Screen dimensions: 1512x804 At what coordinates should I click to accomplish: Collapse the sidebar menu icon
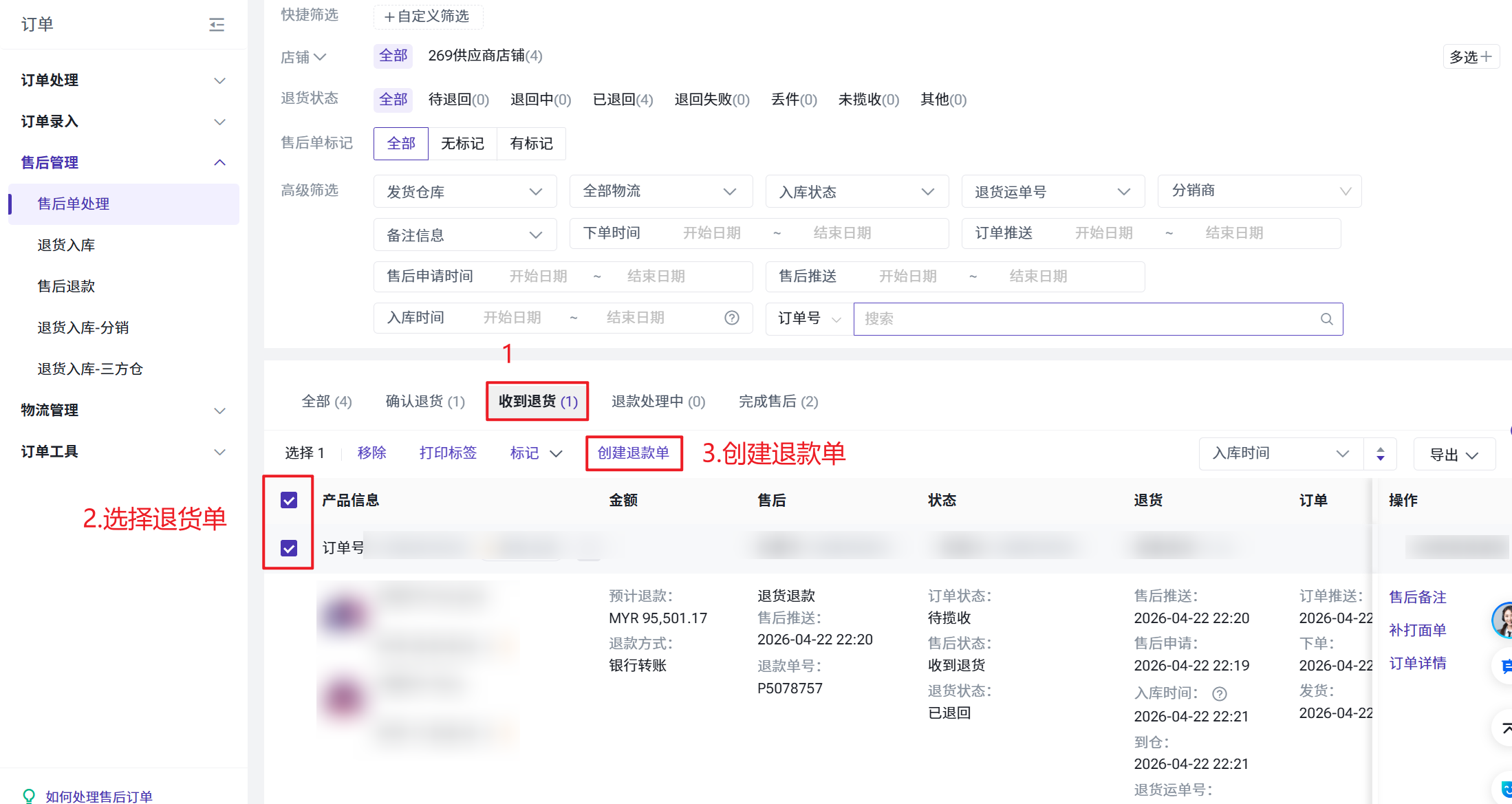(217, 25)
